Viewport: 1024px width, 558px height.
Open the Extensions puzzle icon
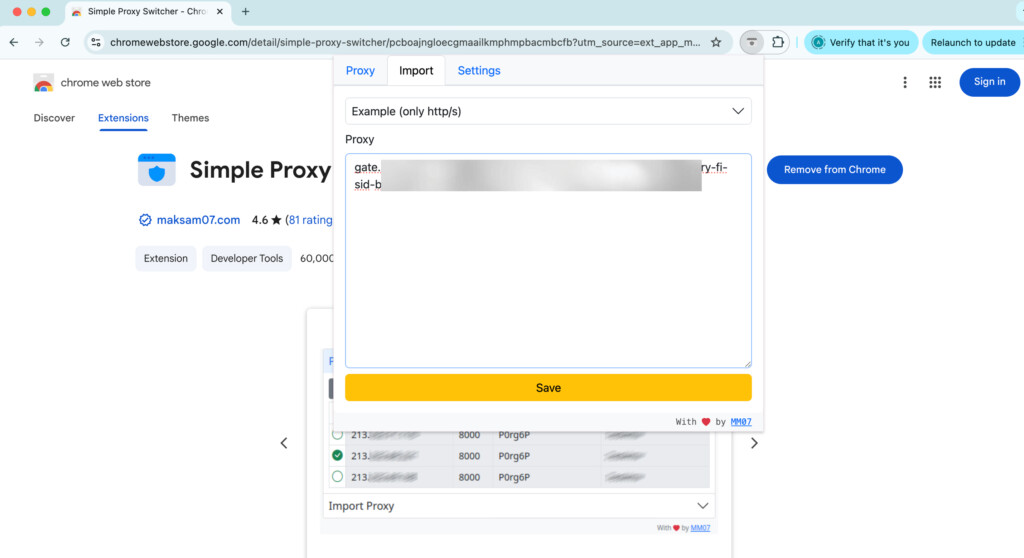tap(778, 42)
